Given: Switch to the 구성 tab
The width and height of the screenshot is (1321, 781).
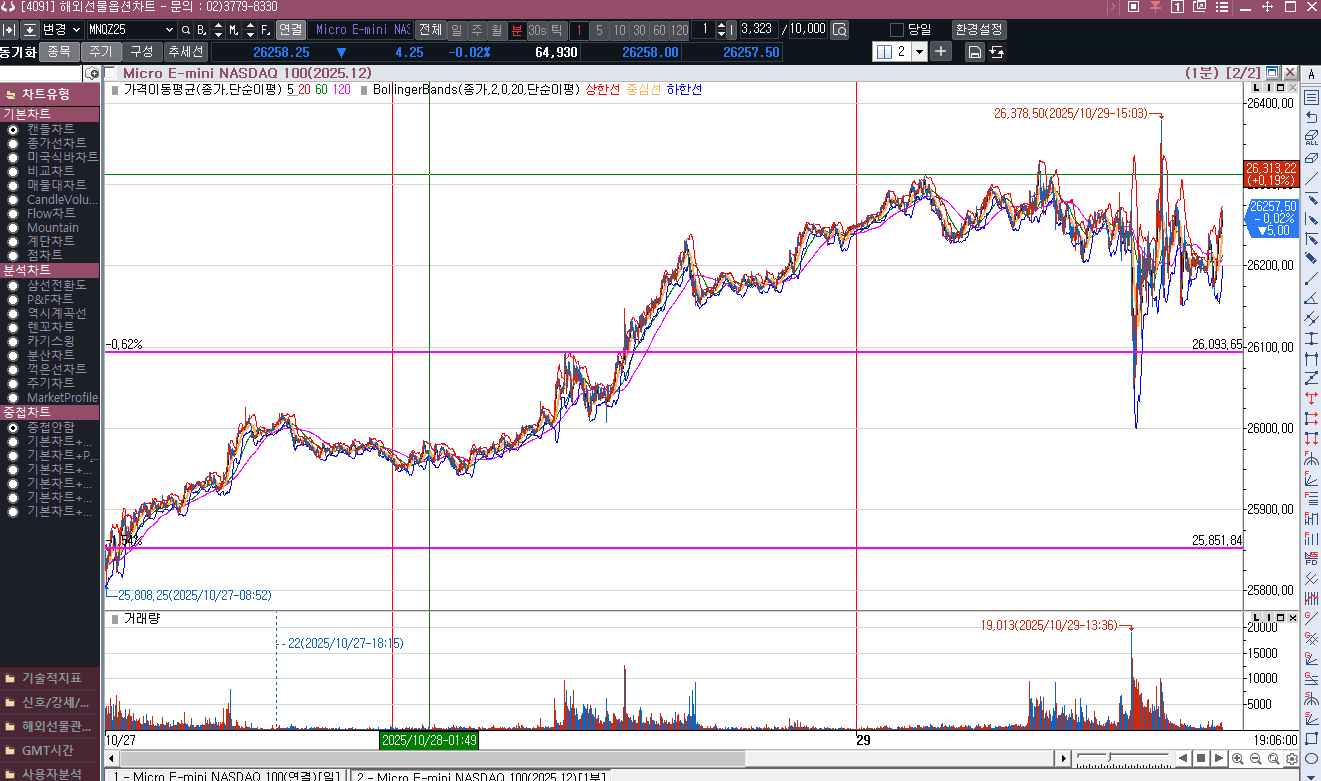Looking at the screenshot, I should coord(141,52).
